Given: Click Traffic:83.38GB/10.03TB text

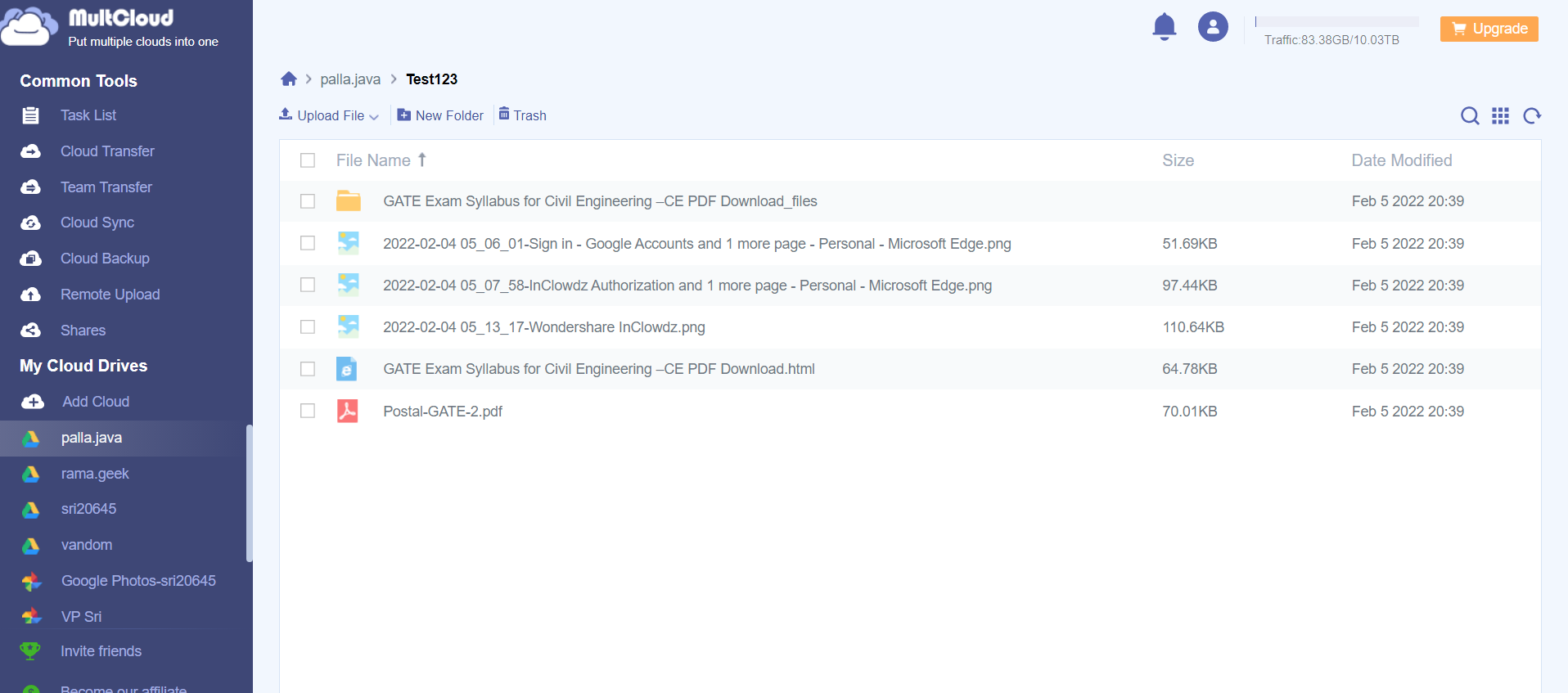Looking at the screenshot, I should coord(1331,40).
